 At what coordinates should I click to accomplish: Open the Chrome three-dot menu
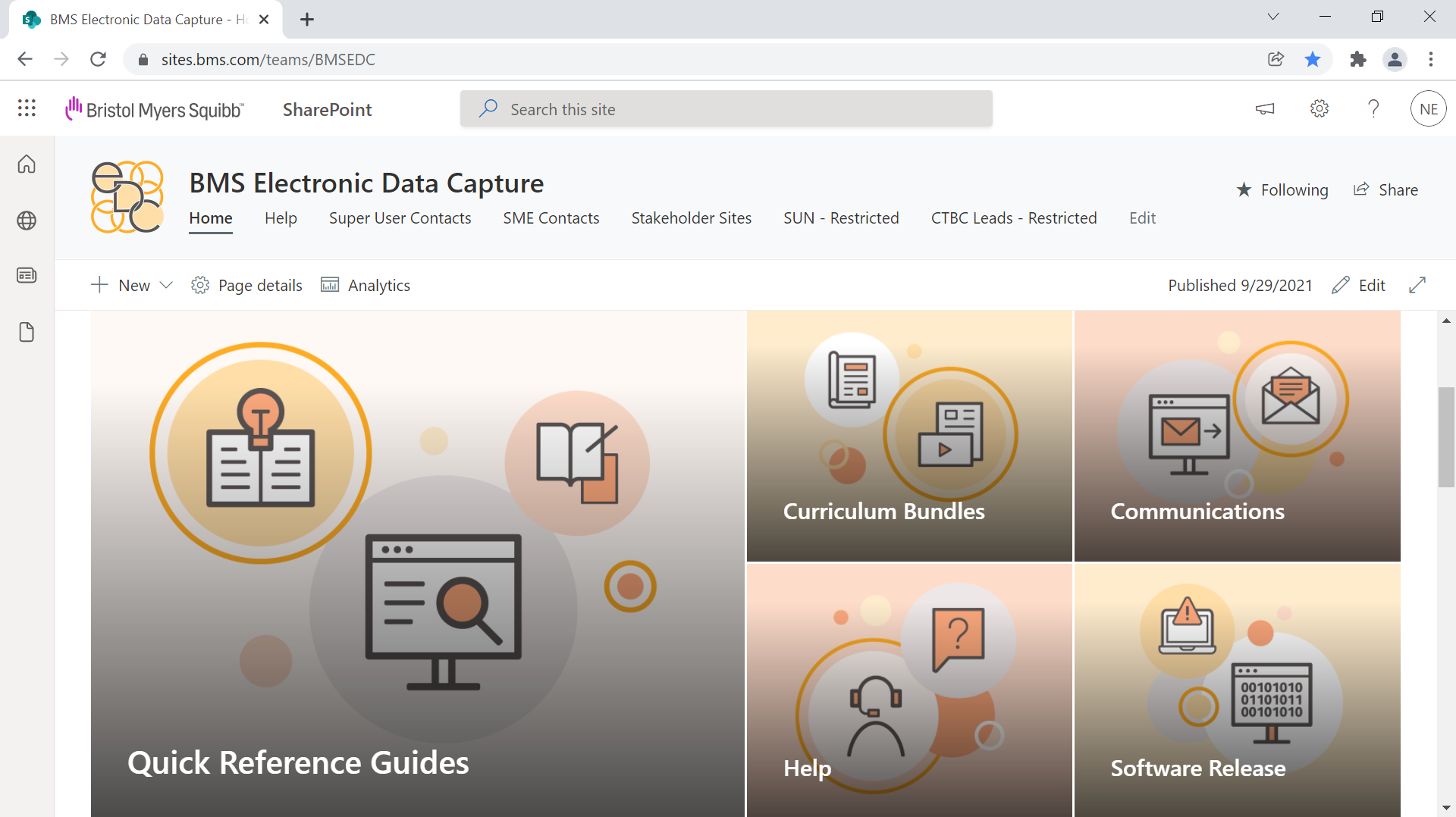pos(1431,59)
